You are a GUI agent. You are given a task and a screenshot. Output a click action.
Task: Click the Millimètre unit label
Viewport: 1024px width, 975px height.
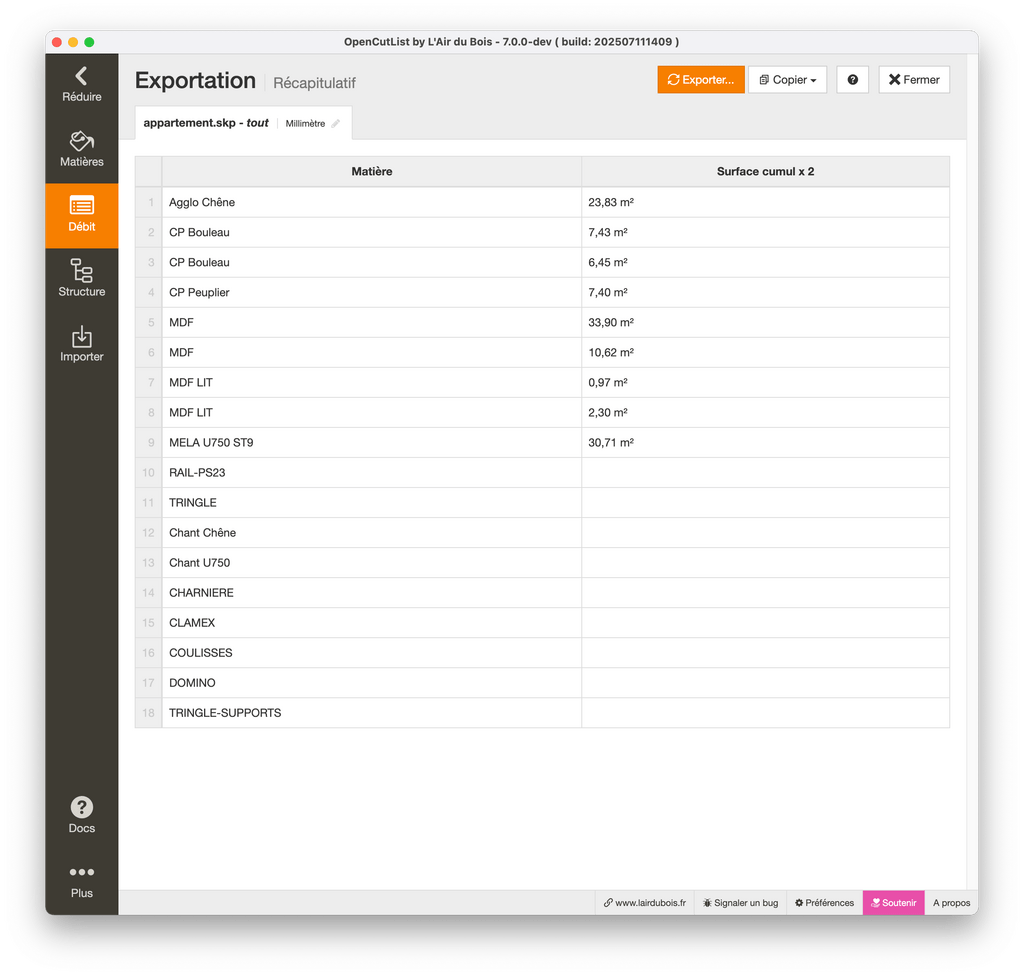pos(305,123)
